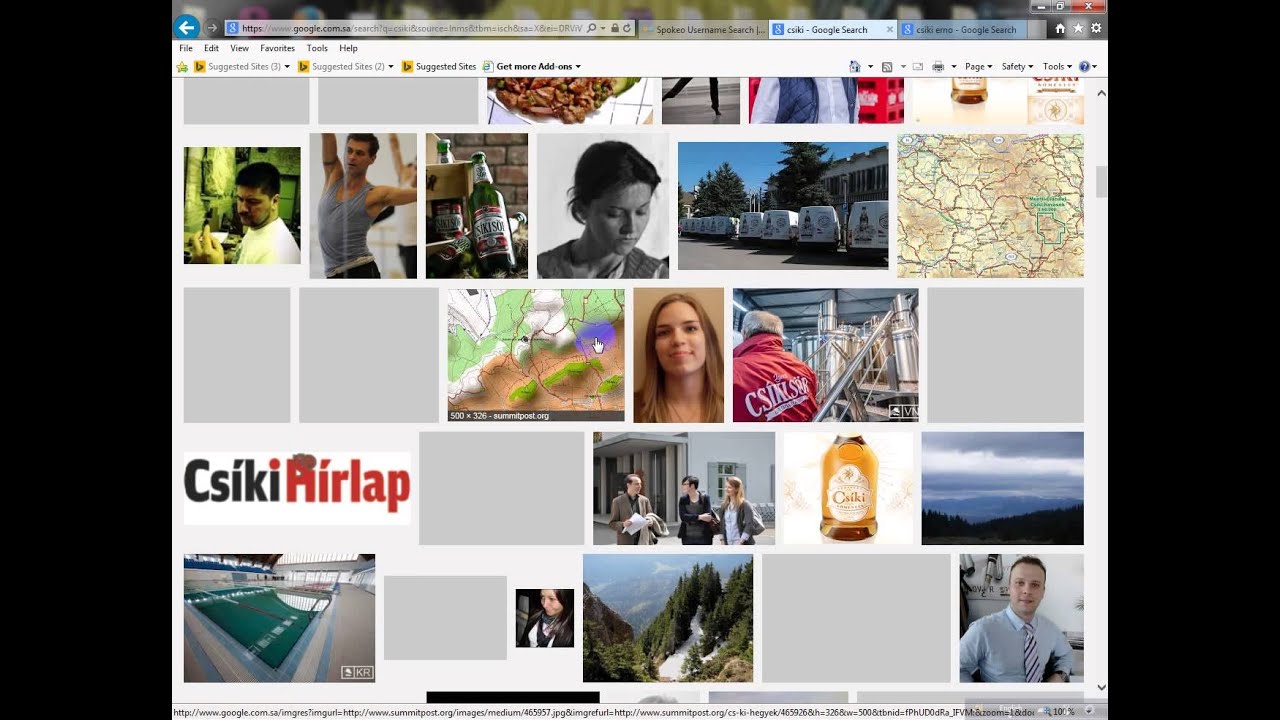Close the csiki - Google Search tab
The height and width of the screenshot is (720, 1280).
890,29
